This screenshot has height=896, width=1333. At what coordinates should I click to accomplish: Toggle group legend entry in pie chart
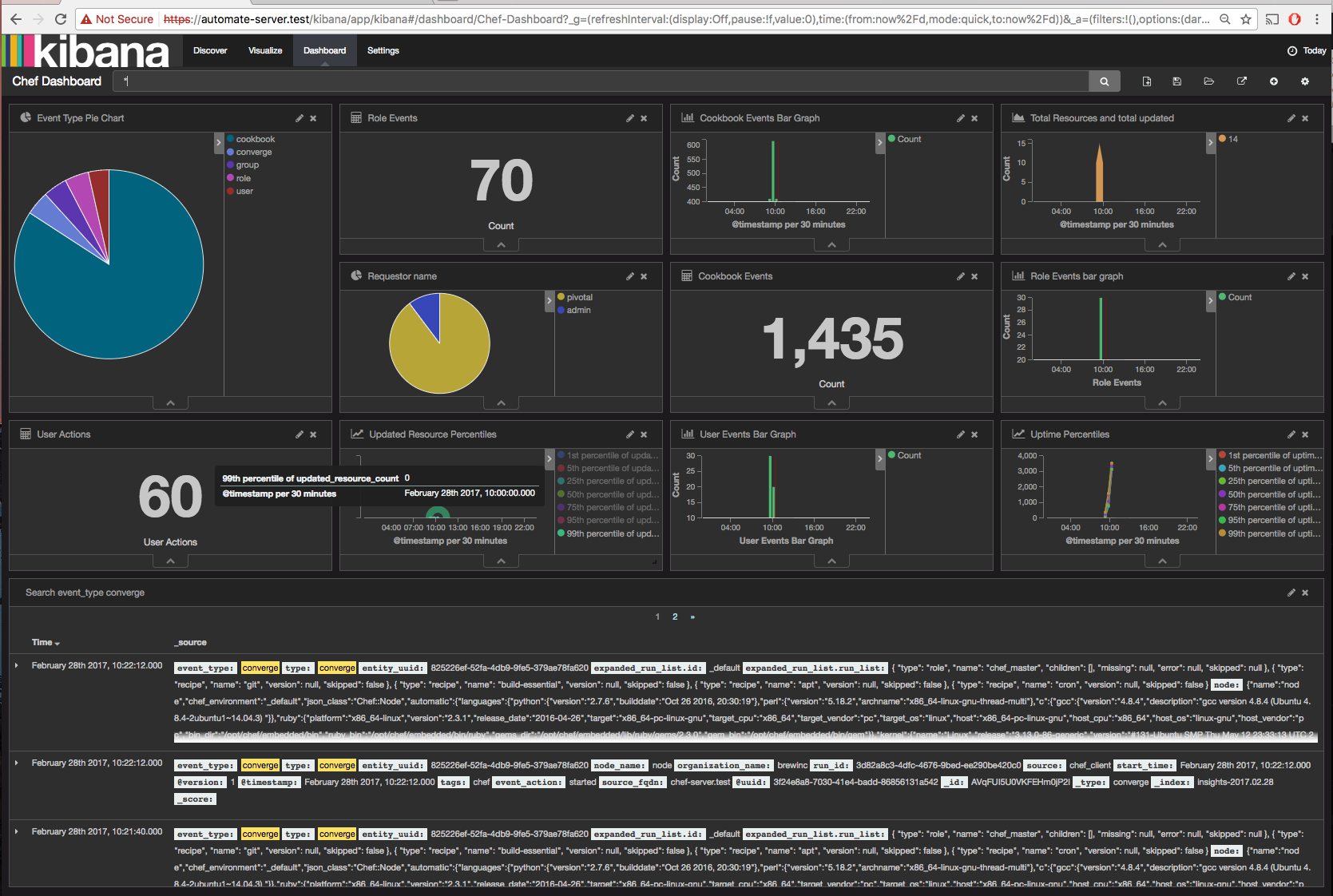point(243,165)
